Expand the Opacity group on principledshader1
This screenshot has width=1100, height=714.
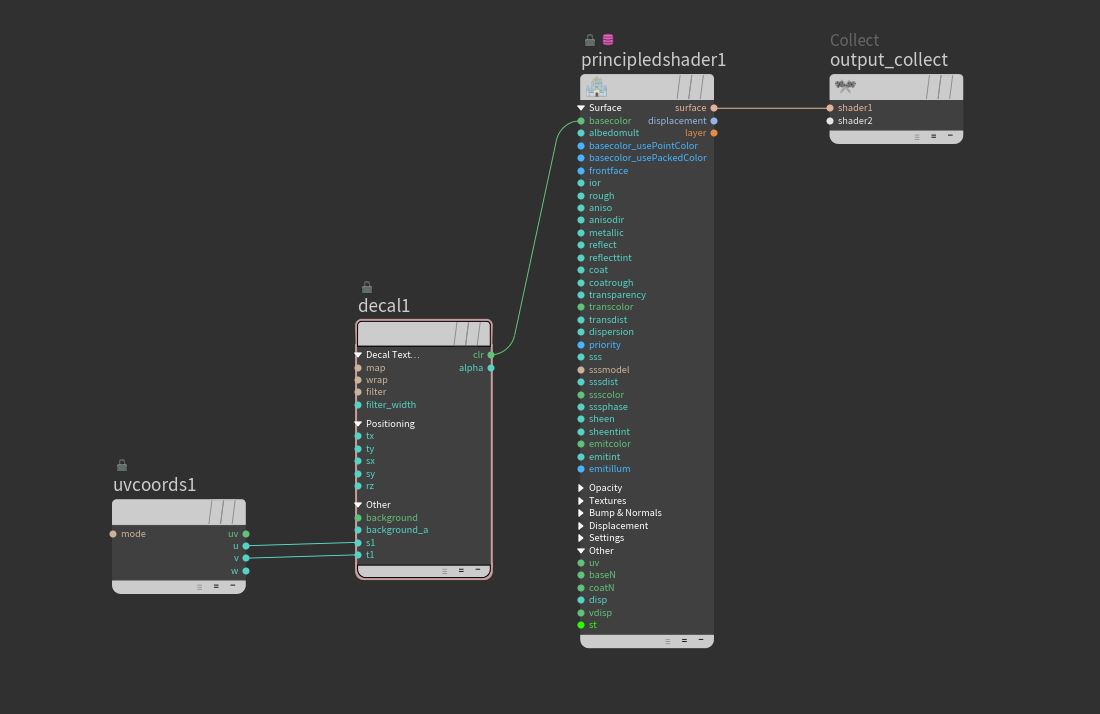581,488
